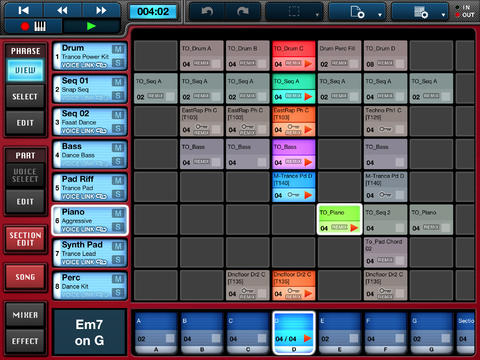This screenshot has width=480, height=360.
Task: Open the grid settings dropdown
Action: [x=421, y=12]
